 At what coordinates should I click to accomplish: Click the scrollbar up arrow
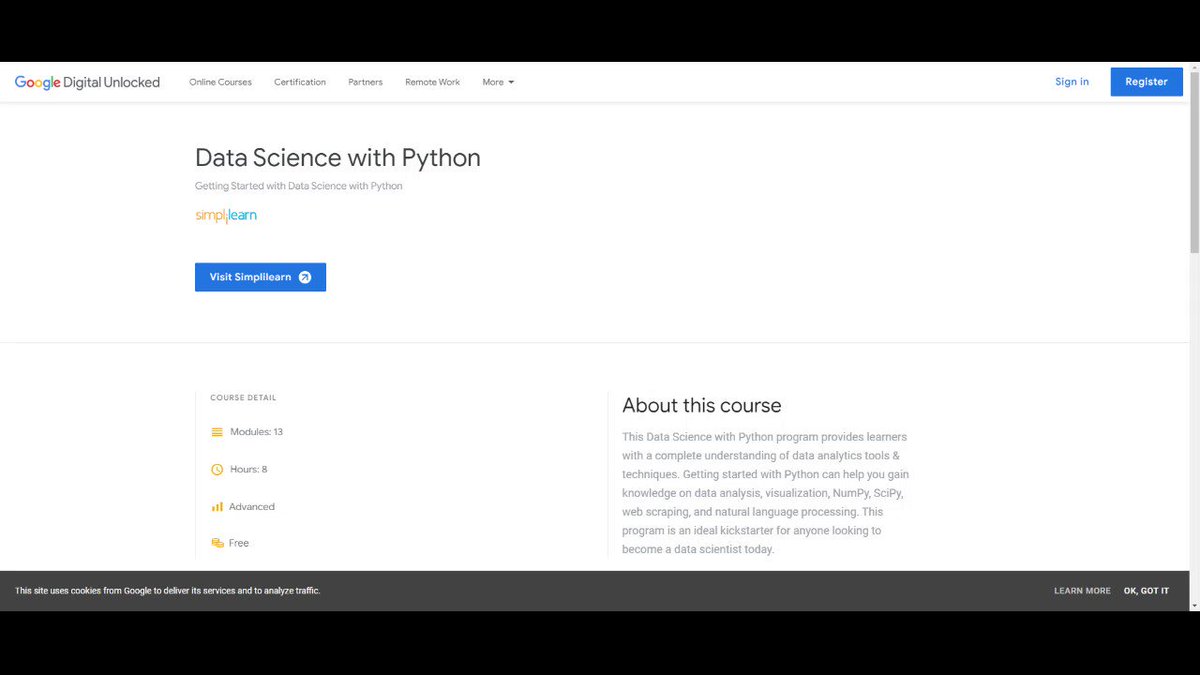point(1194,69)
